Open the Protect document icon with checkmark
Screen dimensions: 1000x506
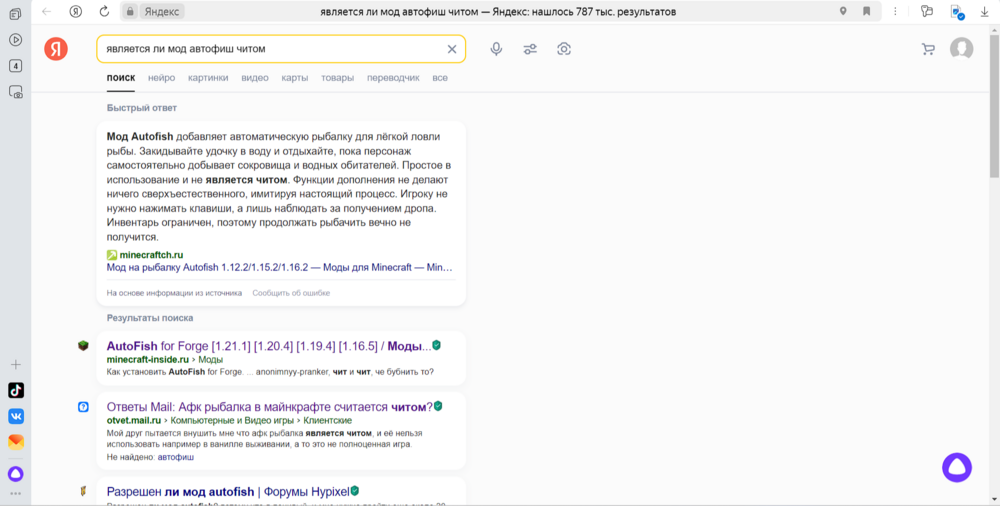click(957, 12)
